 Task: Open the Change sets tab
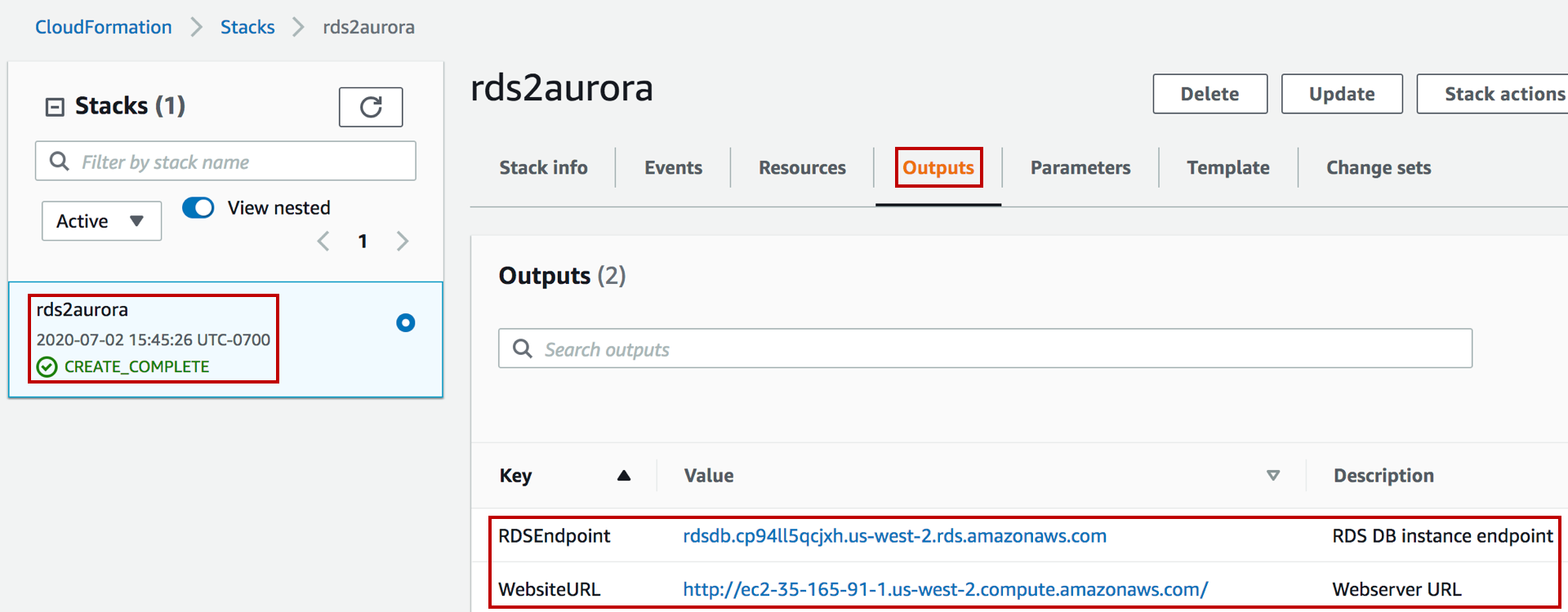click(1379, 167)
